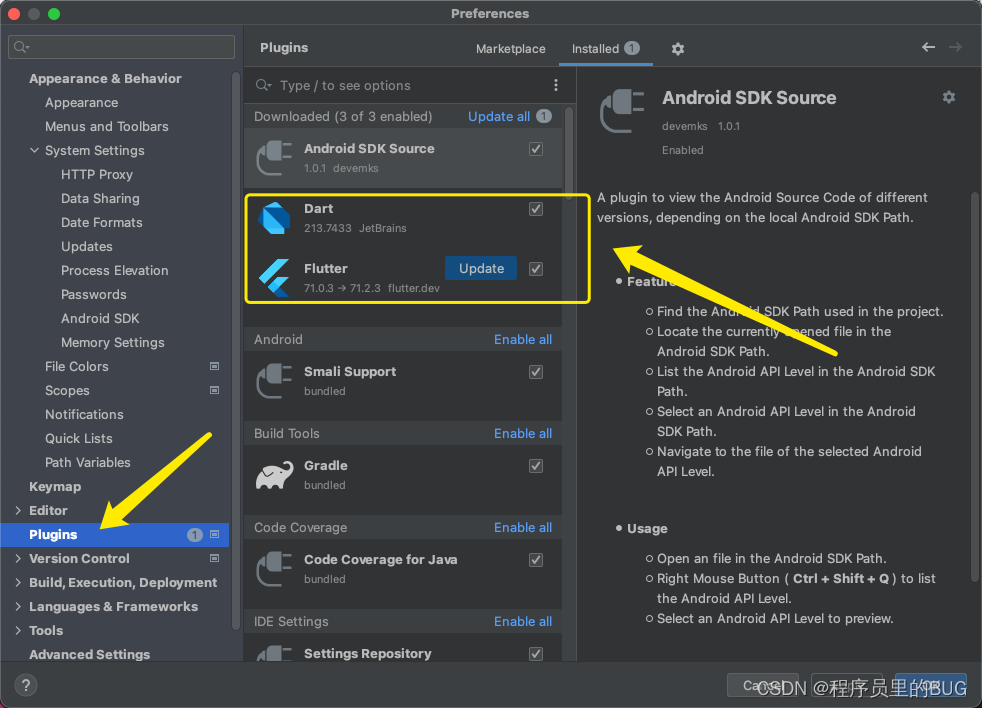Click the plugin filter search field
Screen dimensions: 982x708
(x=401, y=85)
